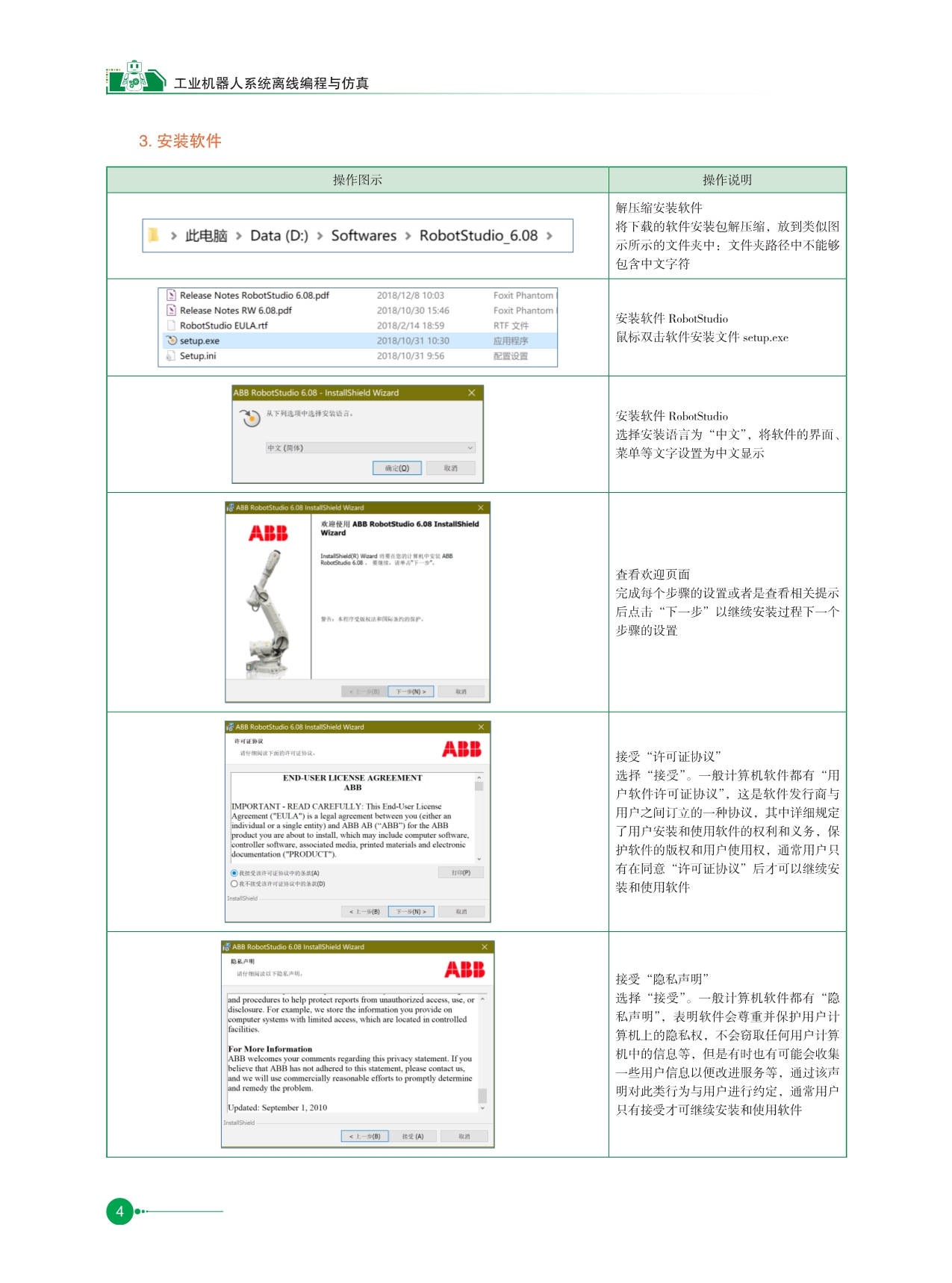Click the 此电脑 breadcrumb in address bar

pos(206,236)
